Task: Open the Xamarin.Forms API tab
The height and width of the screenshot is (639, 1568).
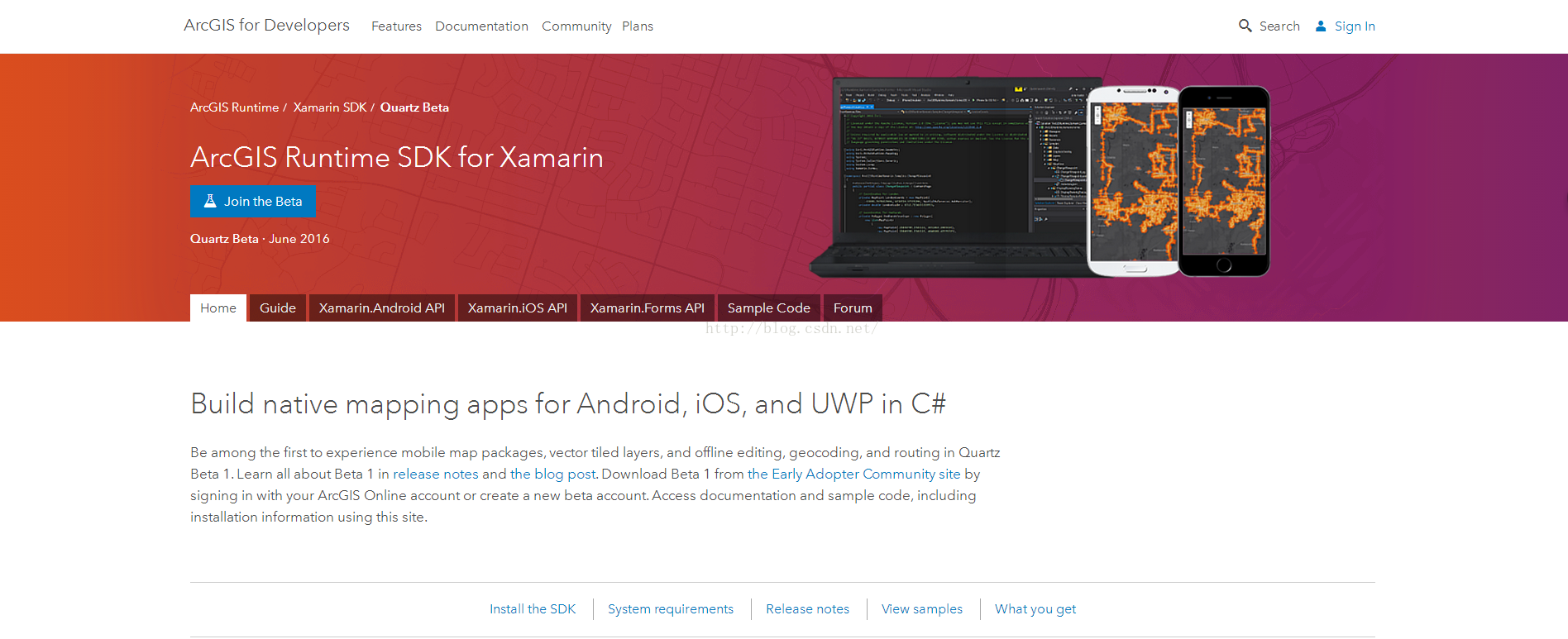Action: (x=647, y=308)
